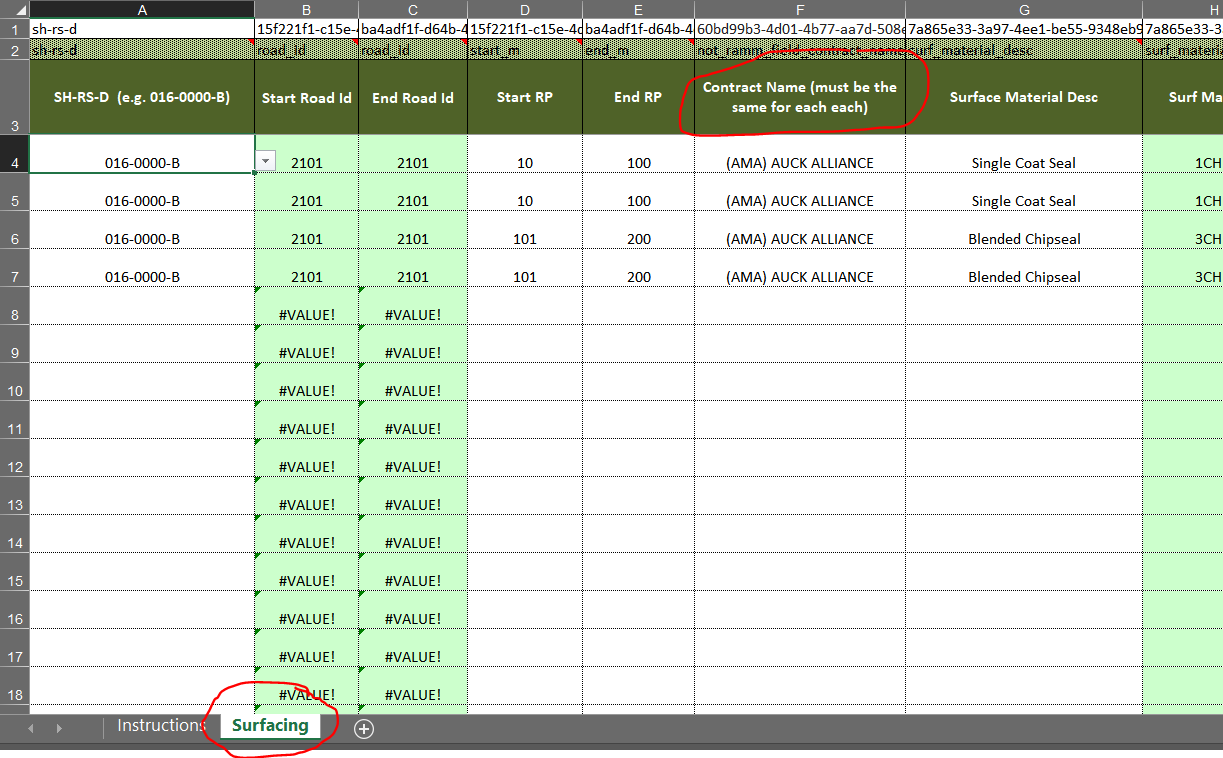Select column A header

click(141, 9)
